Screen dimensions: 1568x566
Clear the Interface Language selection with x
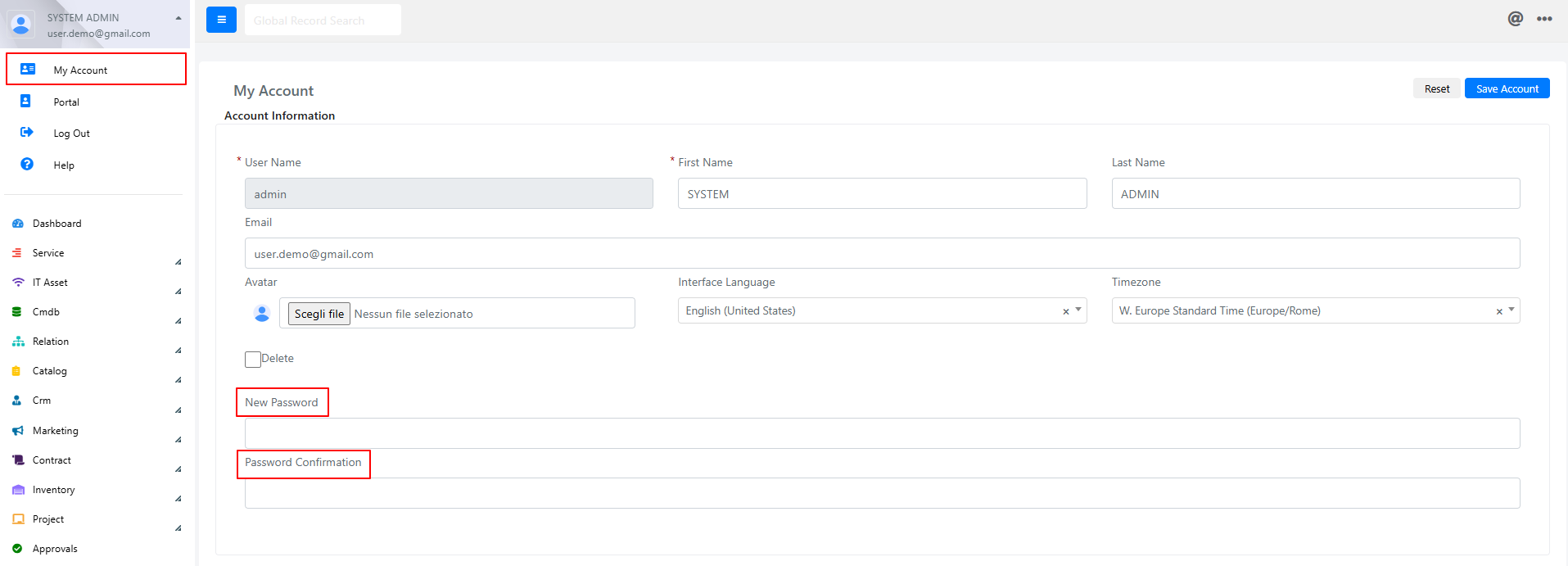pyautogui.click(x=1065, y=311)
